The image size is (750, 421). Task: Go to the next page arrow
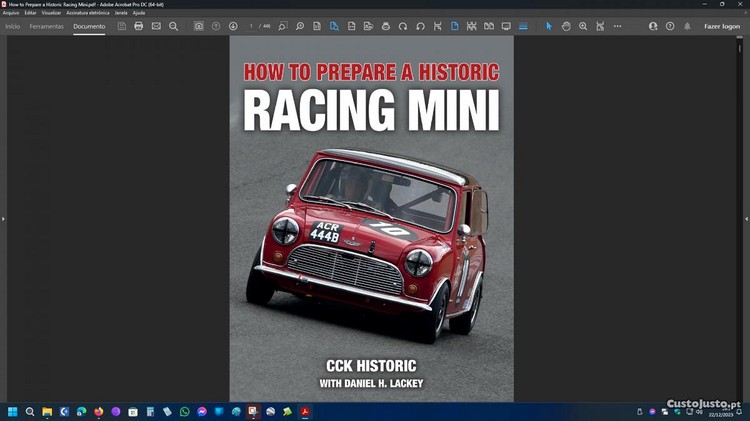(233, 26)
